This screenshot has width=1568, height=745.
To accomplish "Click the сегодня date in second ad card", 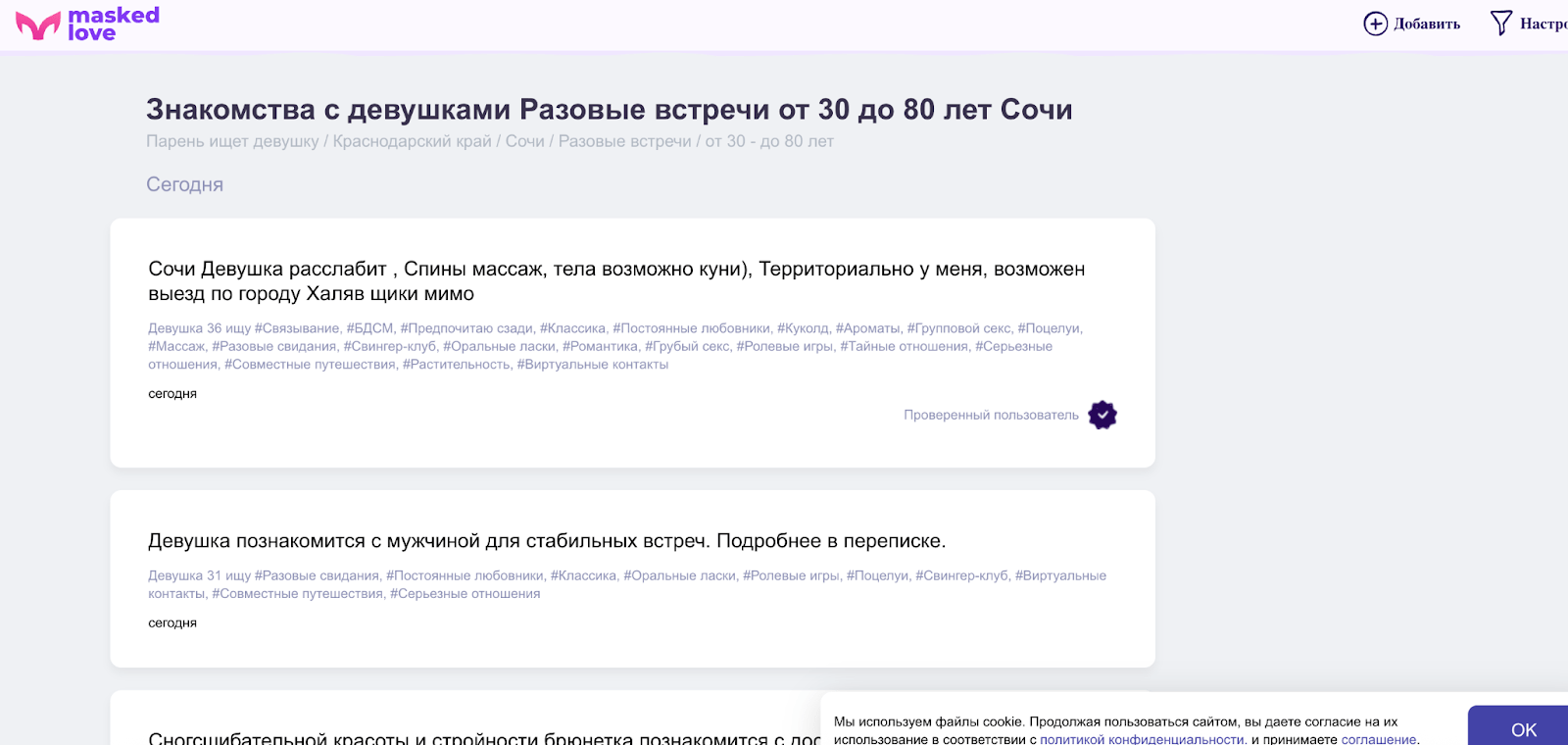I will point(172,622).
